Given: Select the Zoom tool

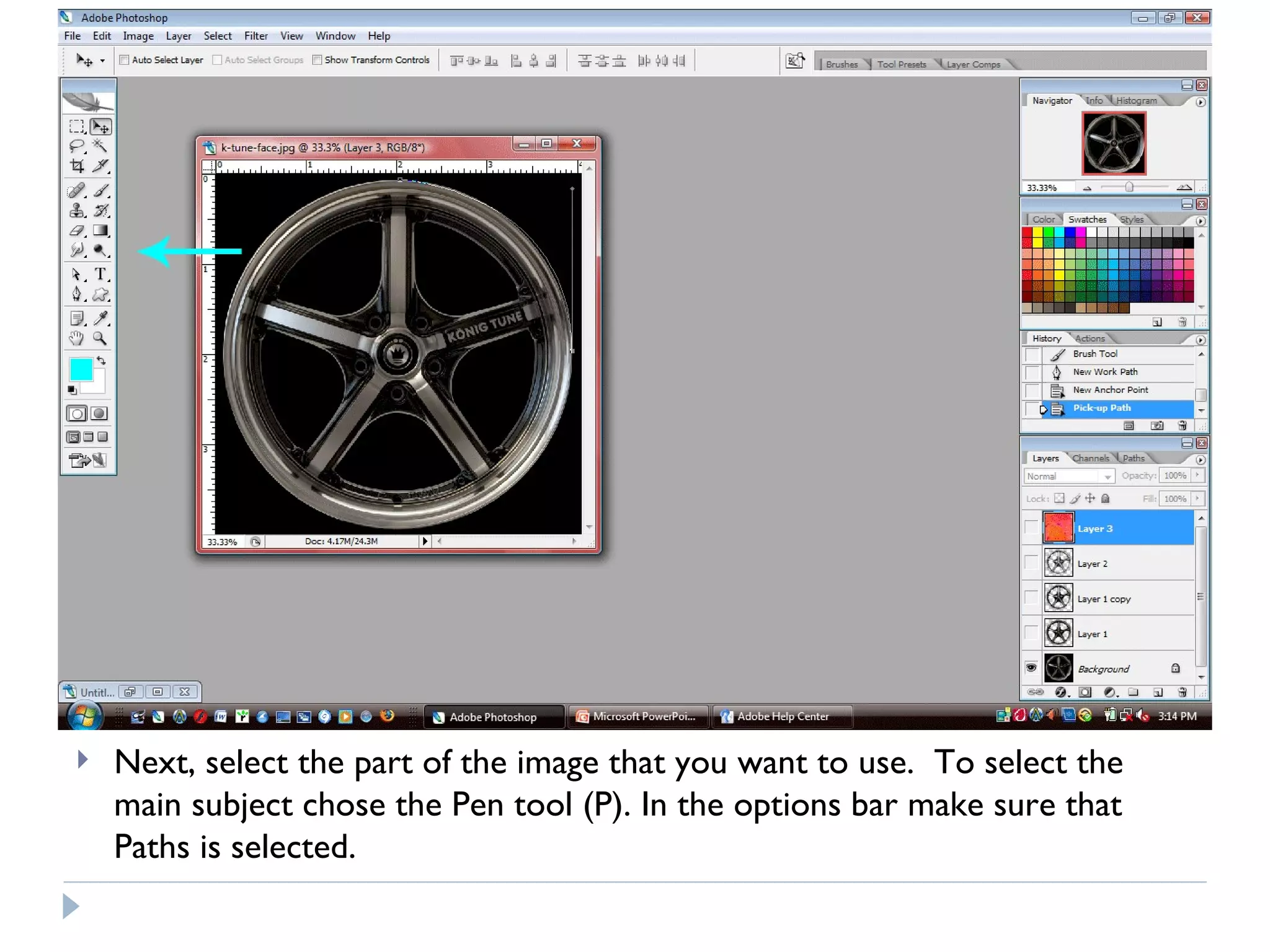Looking at the screenshot, I should click(x=100, y=338).
